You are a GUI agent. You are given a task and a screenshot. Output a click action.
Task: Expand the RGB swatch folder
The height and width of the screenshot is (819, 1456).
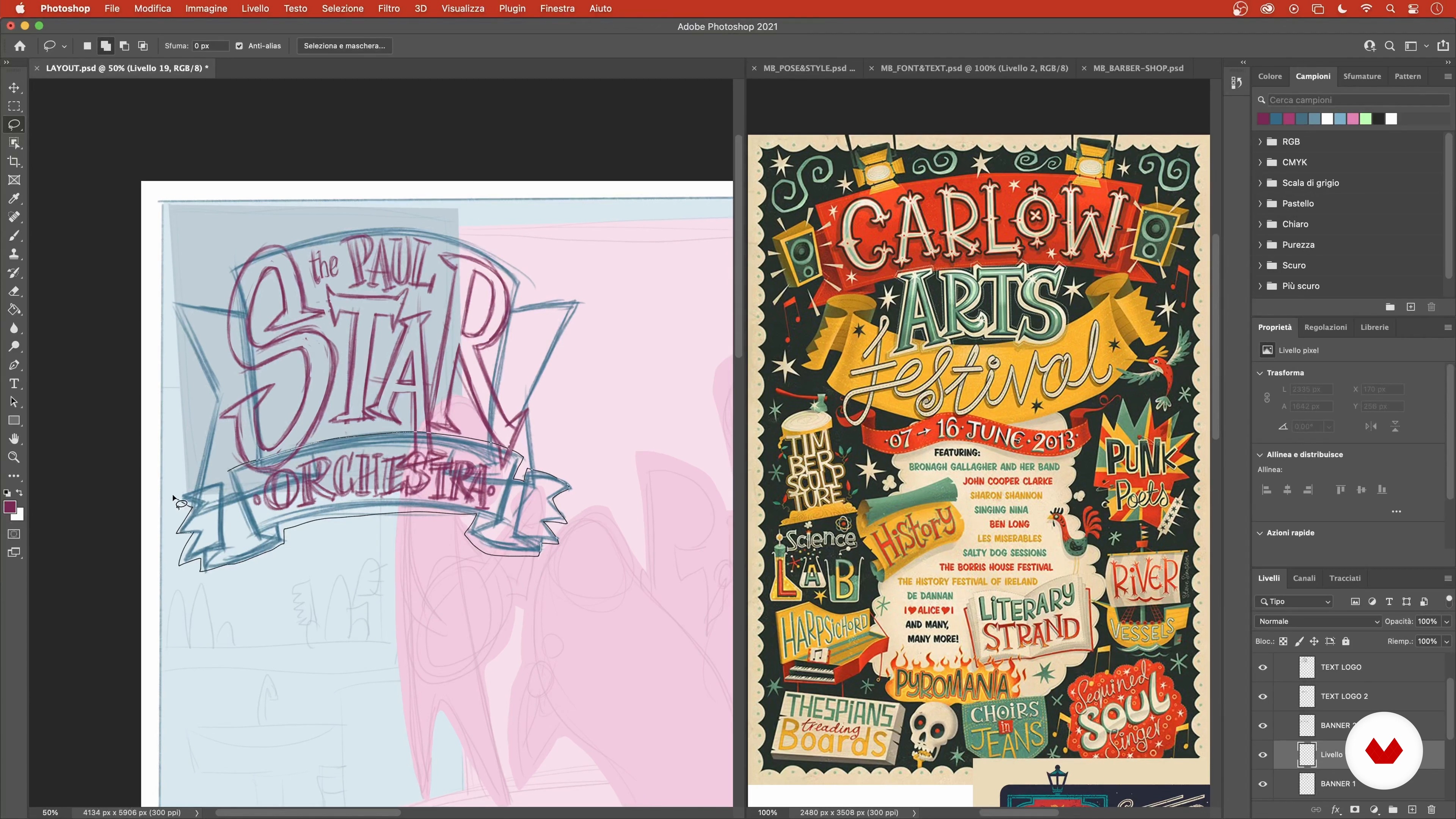point(1260,142)
